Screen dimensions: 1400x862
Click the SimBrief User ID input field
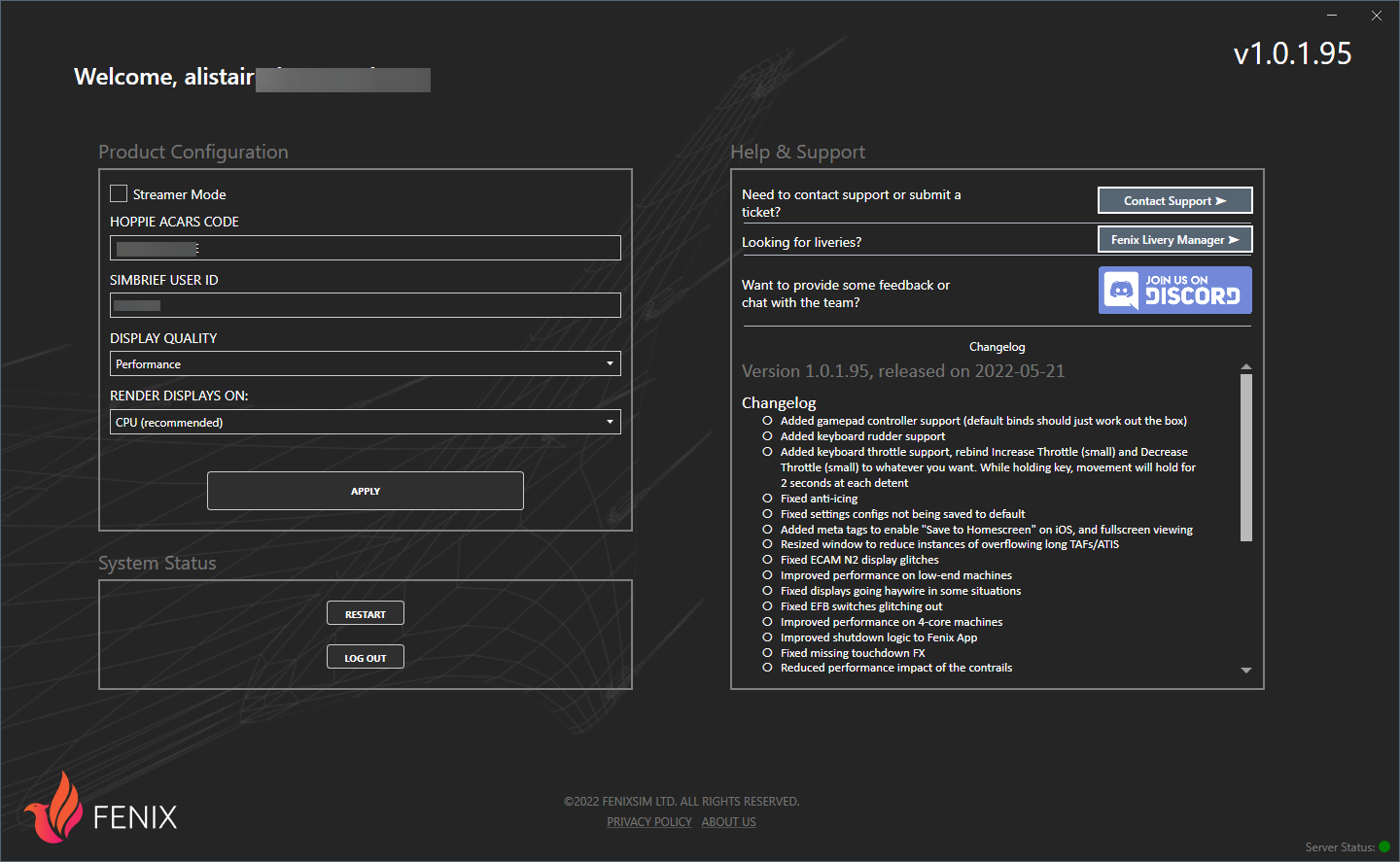click(x=366, y=305)
